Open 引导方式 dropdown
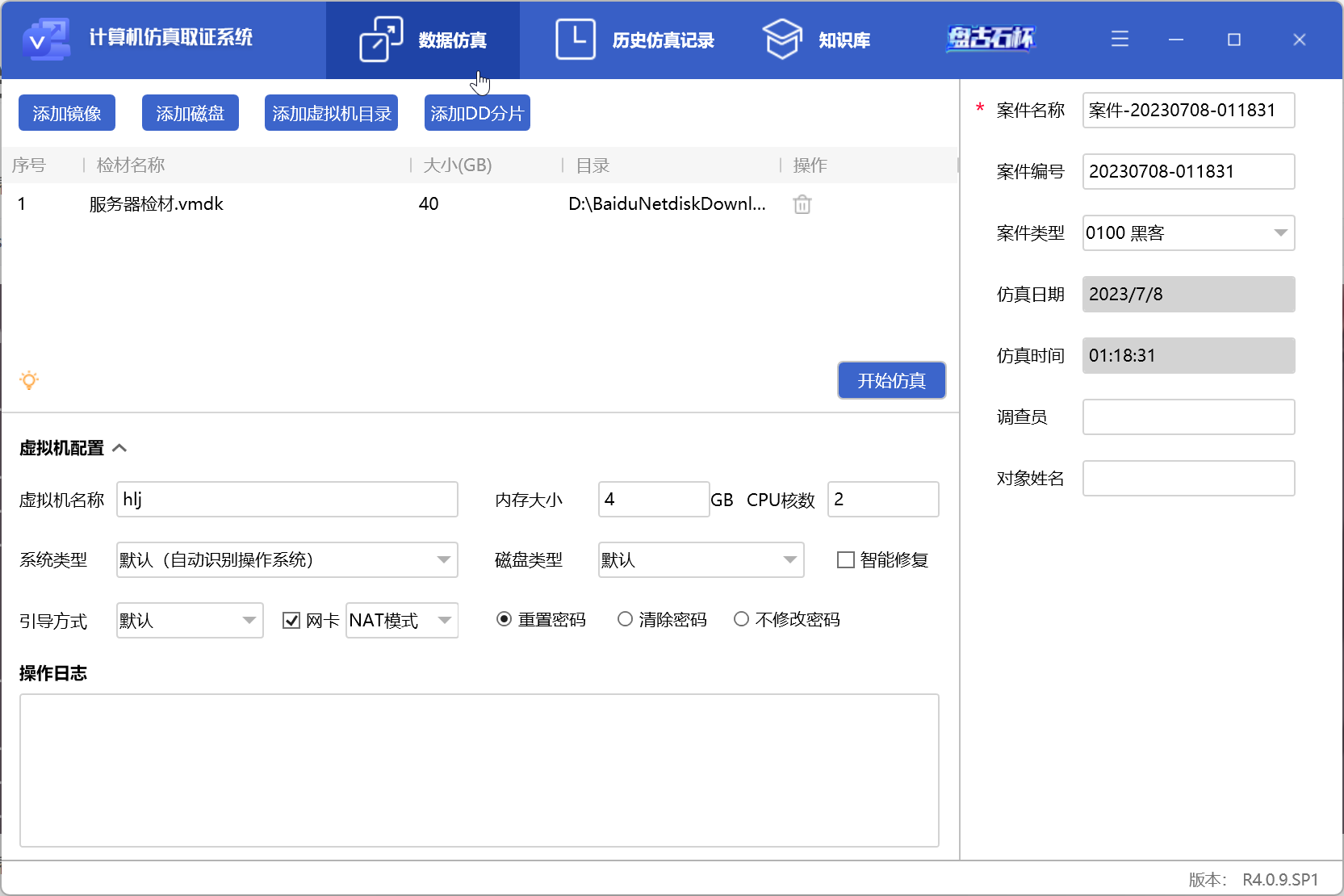This screenshot has width=1344, height=896. tap(190, 620)
